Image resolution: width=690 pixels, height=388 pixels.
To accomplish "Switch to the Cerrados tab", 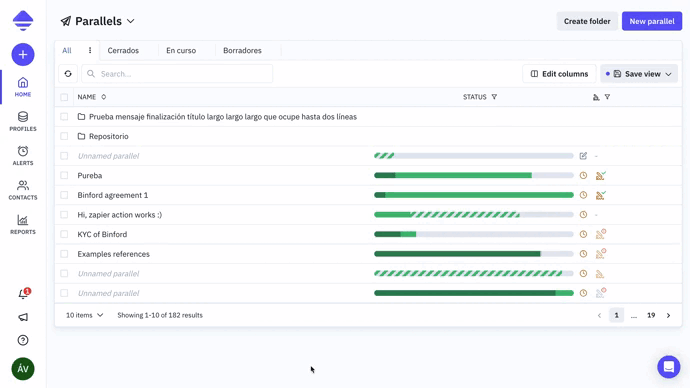I will (123, 51).
